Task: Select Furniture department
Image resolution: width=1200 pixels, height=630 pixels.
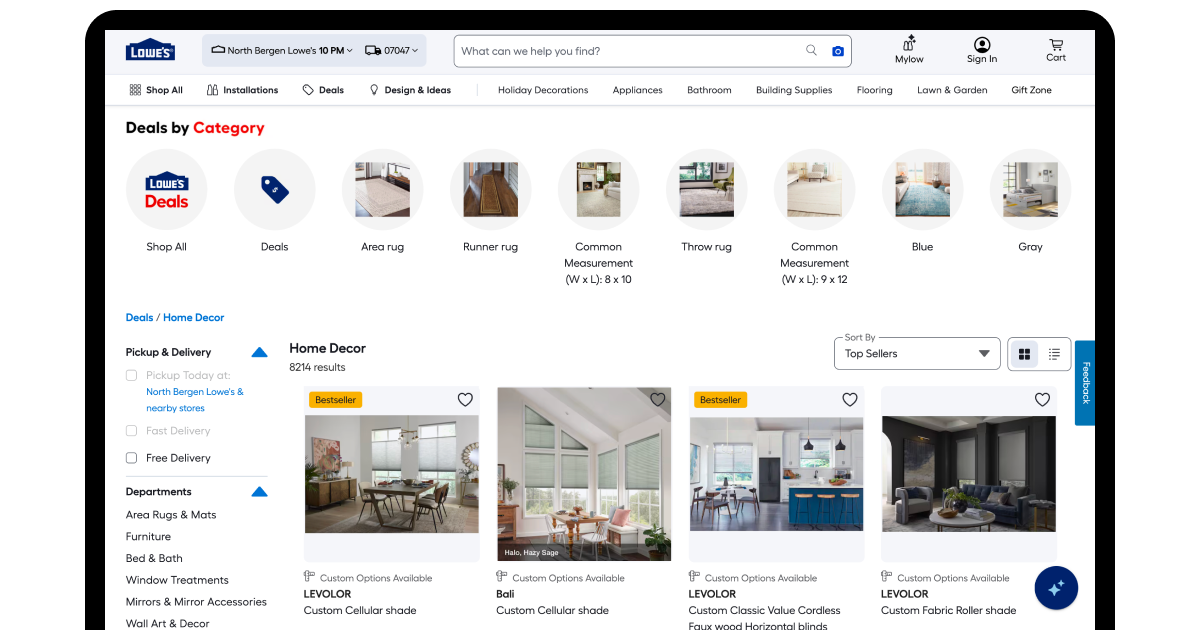Action: point(148,537)
